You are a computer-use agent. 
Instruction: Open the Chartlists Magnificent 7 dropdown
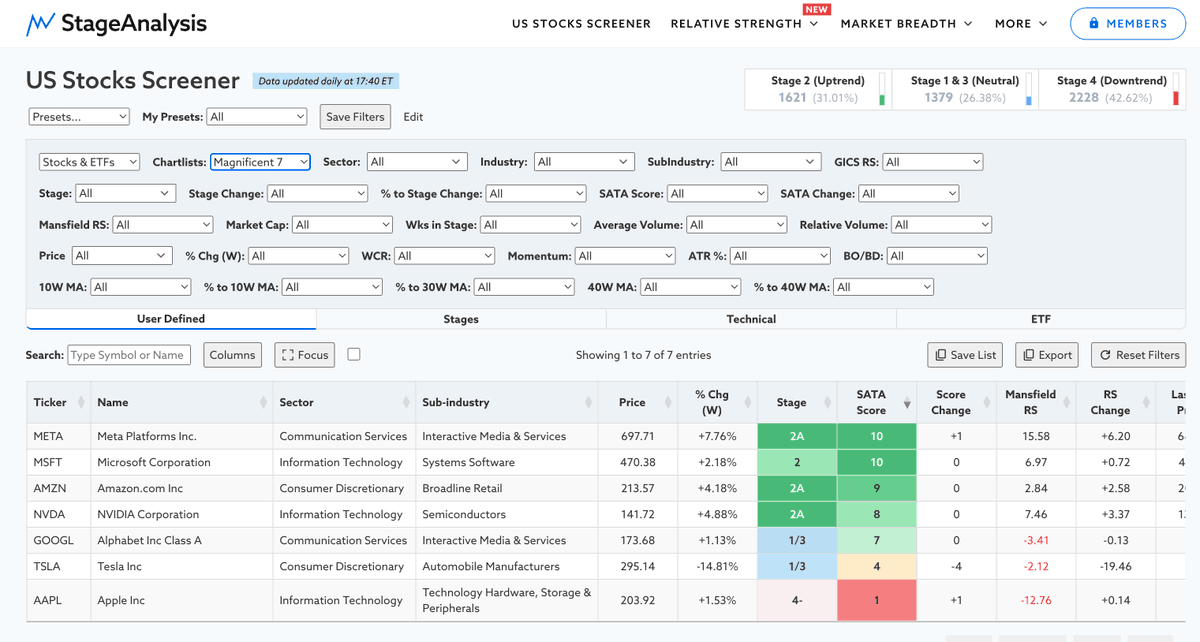(x=260, y=162)
